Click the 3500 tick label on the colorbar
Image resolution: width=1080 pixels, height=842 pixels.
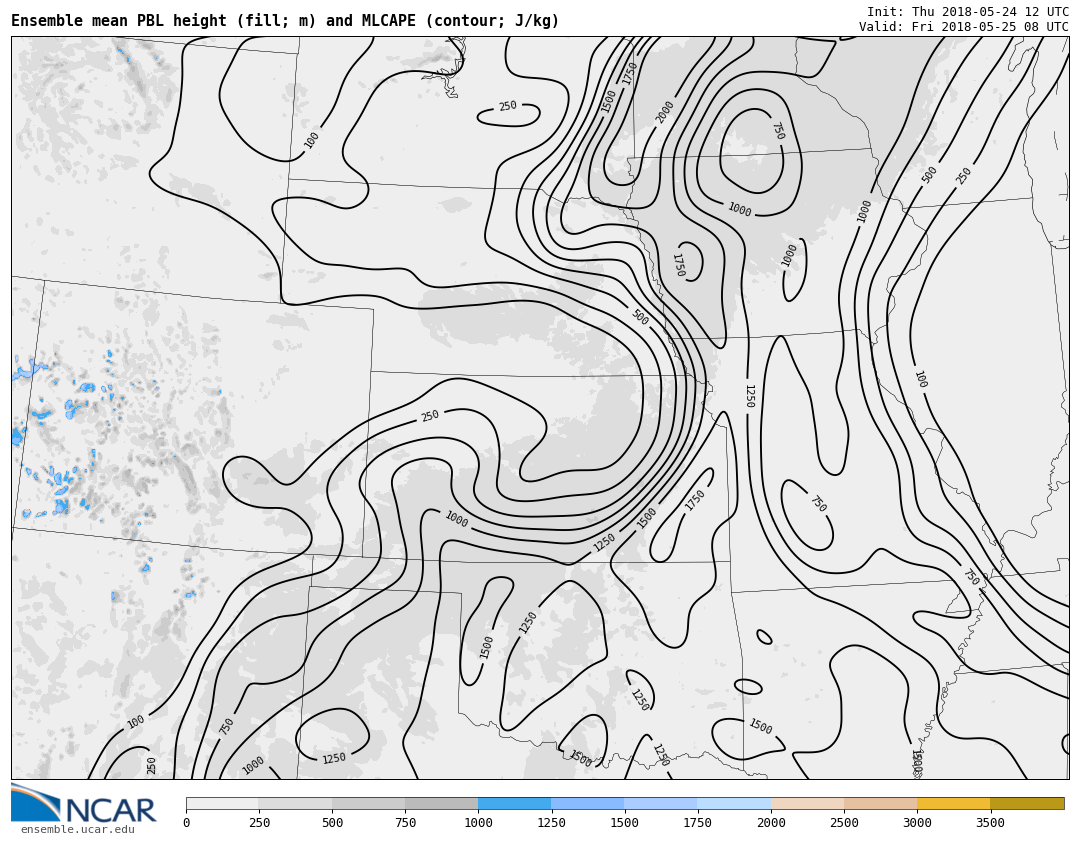[990, 823]
